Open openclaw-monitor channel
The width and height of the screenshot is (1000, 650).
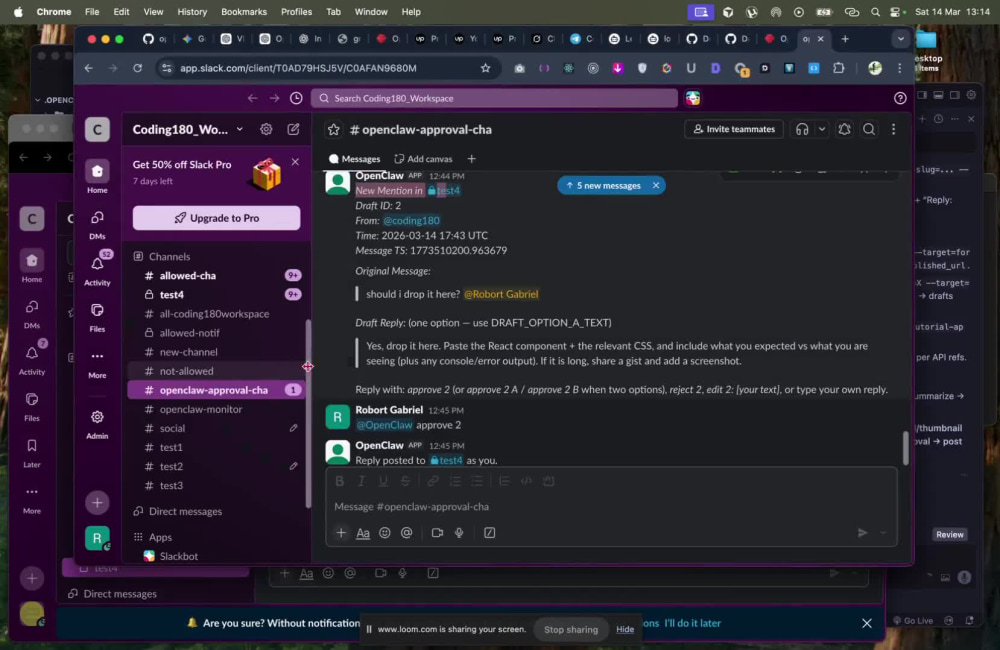click(216, 410)
